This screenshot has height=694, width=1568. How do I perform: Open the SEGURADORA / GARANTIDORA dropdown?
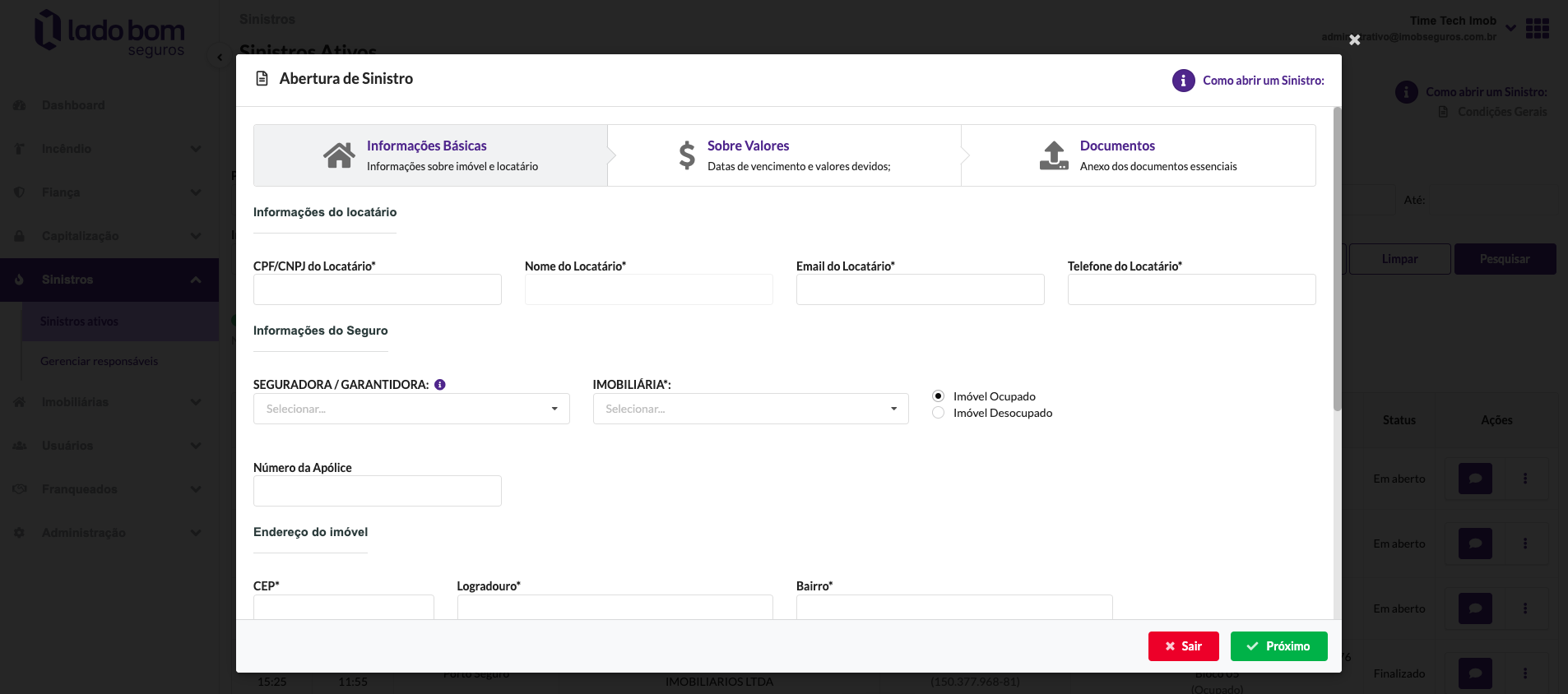(411, 409)
